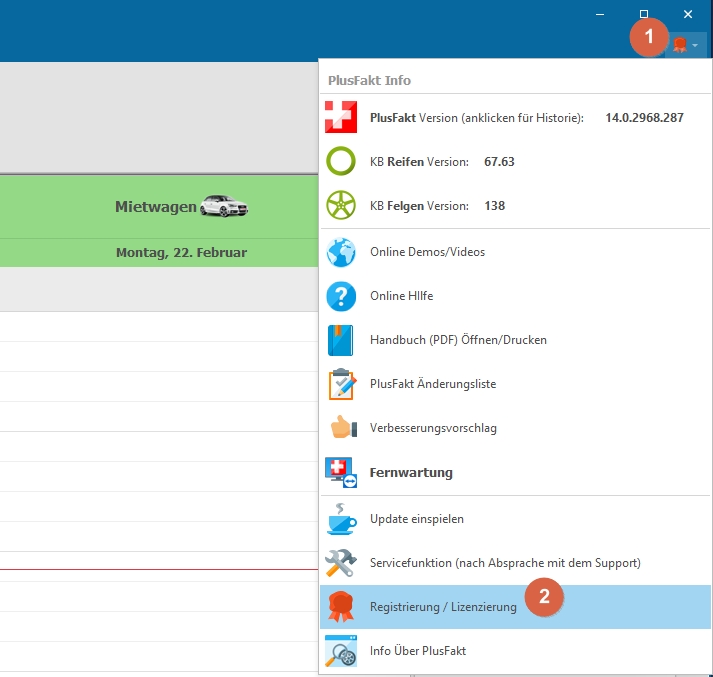Select KB Reifen Version entry

click(x=516, y=161)
